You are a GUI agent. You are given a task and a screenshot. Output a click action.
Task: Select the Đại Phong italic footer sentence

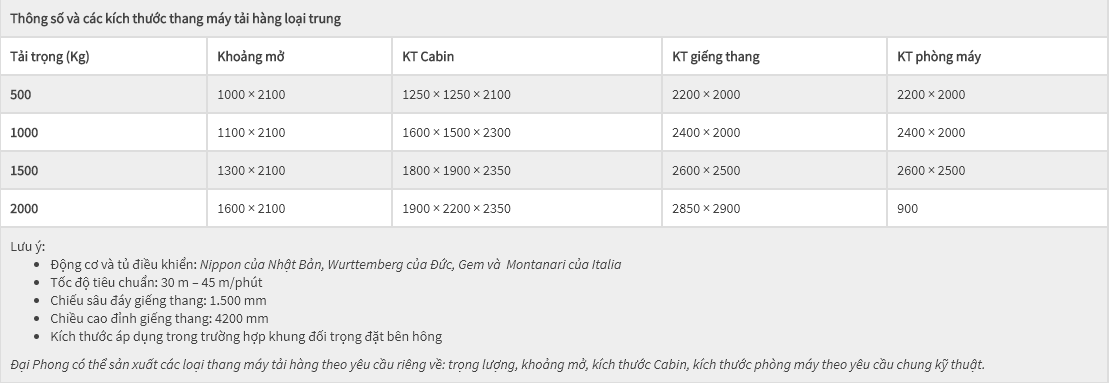[x=497, y=365]
